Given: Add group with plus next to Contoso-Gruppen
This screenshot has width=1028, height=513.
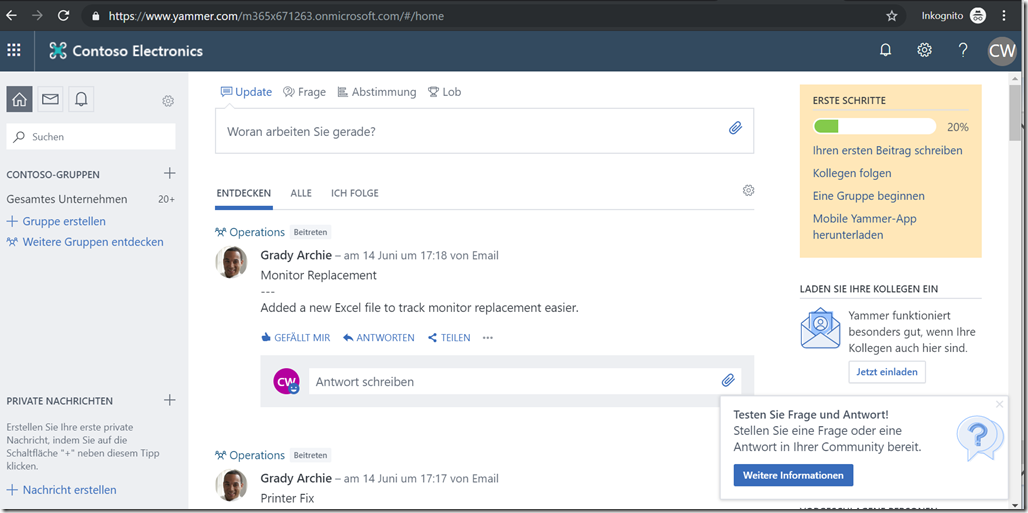Looking at the screenshot, I should [x=169, y=173].
